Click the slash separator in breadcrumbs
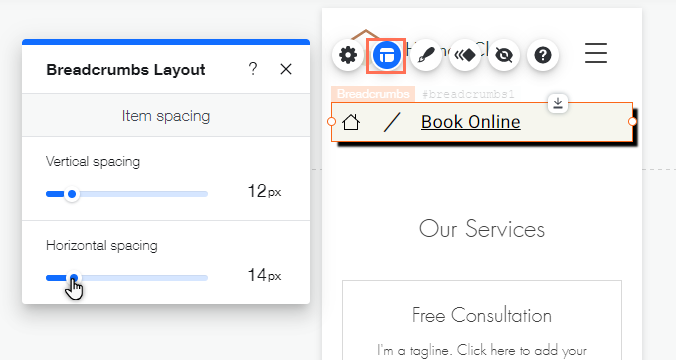 392,122
